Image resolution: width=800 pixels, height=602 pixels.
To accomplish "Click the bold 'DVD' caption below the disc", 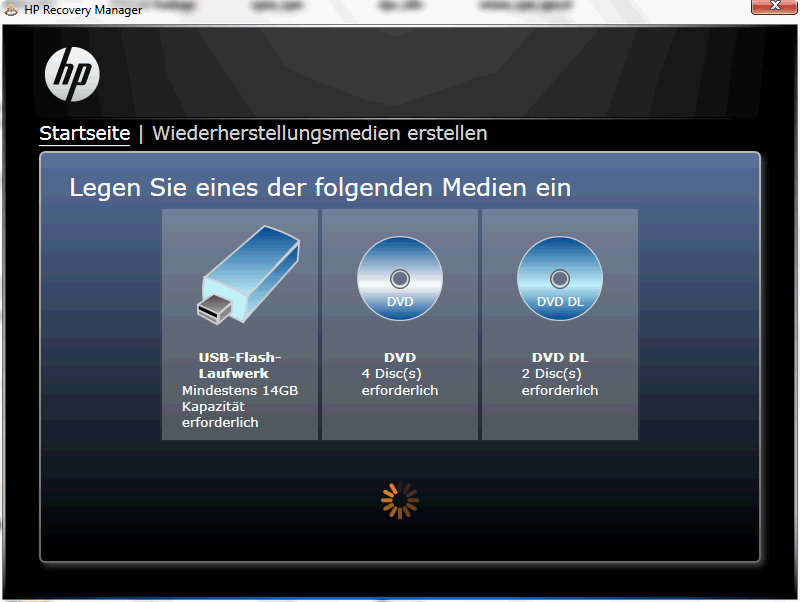I will (400, 358).
